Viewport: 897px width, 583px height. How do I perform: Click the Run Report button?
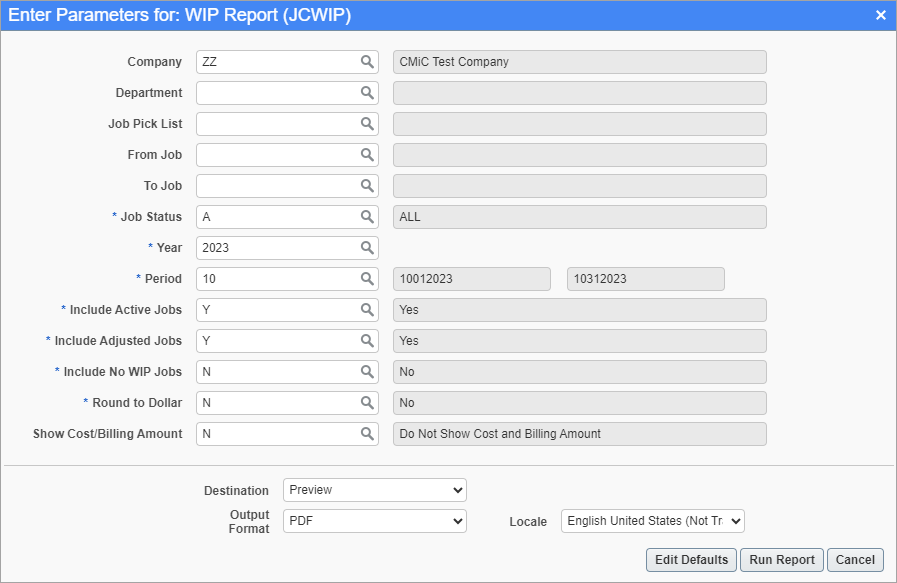point(781,560)
